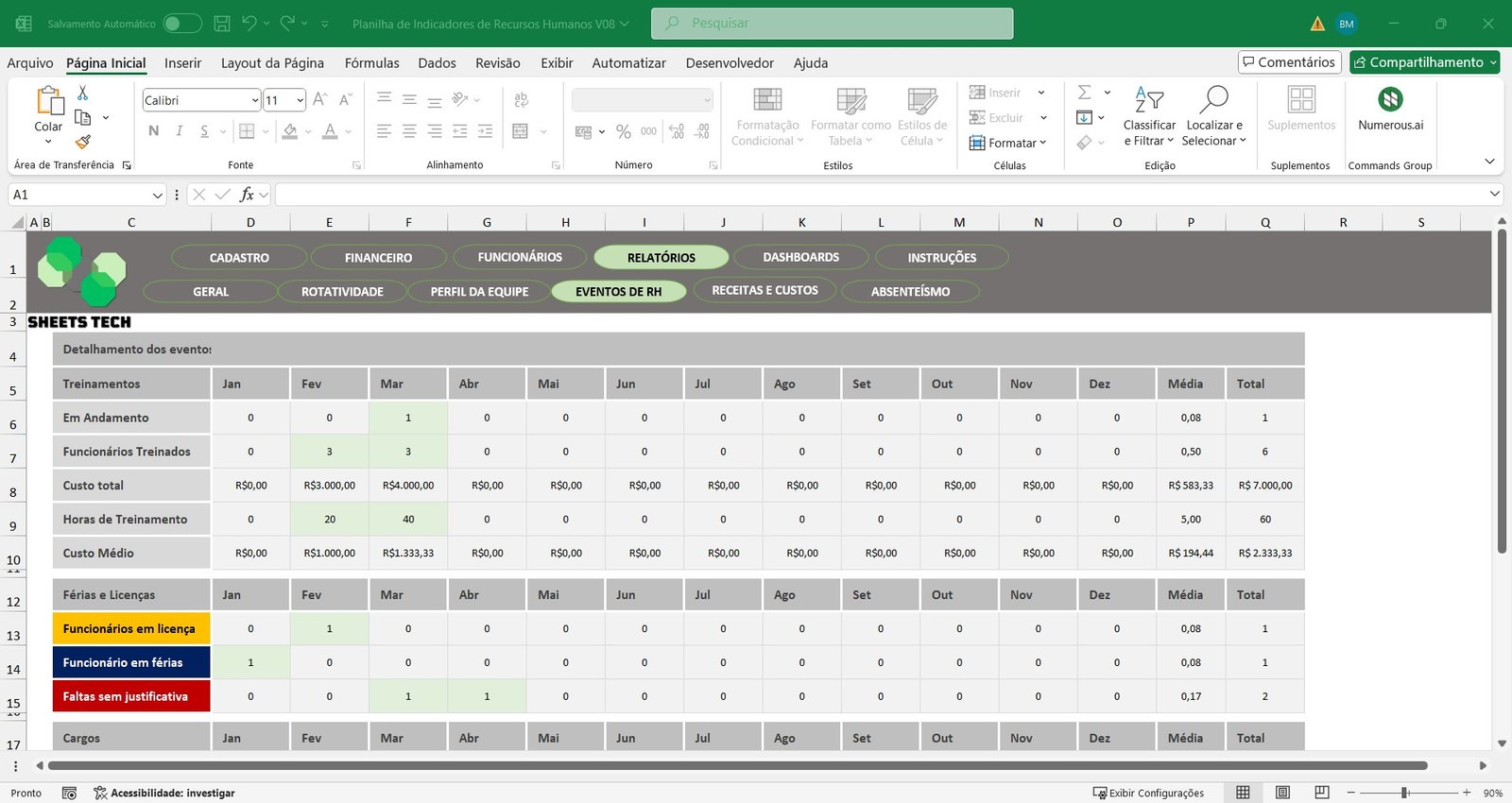The image size is (1512, 803).
Task: Click the Comentários button
Action: (x=1289, y=62)
